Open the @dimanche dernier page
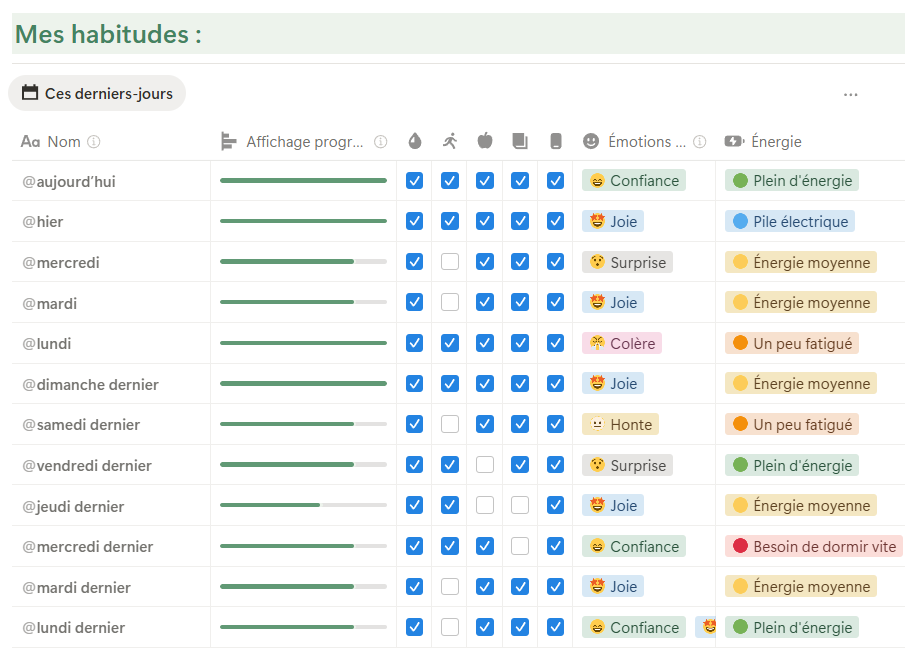This screenshot has width=912, height=648. [x=90, y=384]
